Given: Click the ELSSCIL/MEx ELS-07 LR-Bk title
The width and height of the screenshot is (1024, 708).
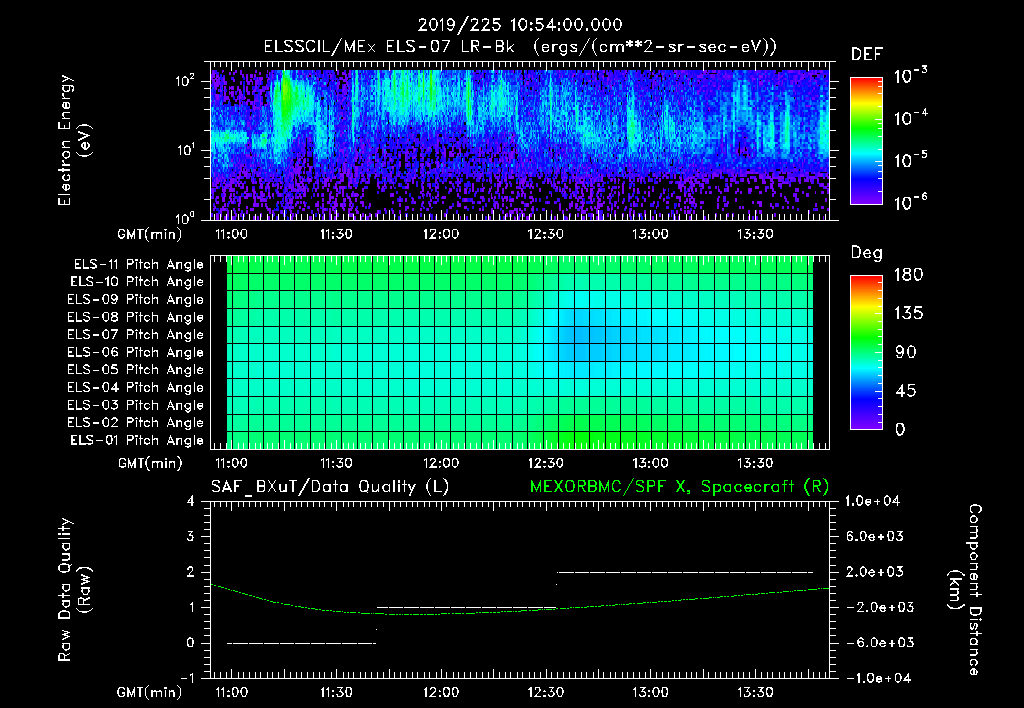Looking at the screenshot, I should [389, 47].
